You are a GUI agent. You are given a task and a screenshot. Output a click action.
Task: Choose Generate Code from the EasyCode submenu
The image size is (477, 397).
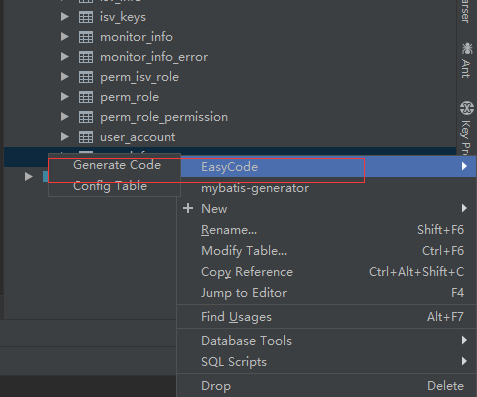pos(115,165)
